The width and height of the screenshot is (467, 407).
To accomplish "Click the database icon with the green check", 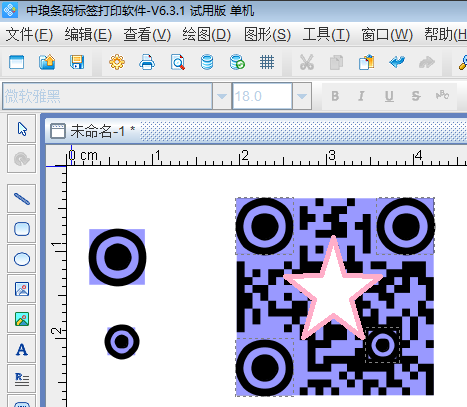I will click(x=237, y=62).
